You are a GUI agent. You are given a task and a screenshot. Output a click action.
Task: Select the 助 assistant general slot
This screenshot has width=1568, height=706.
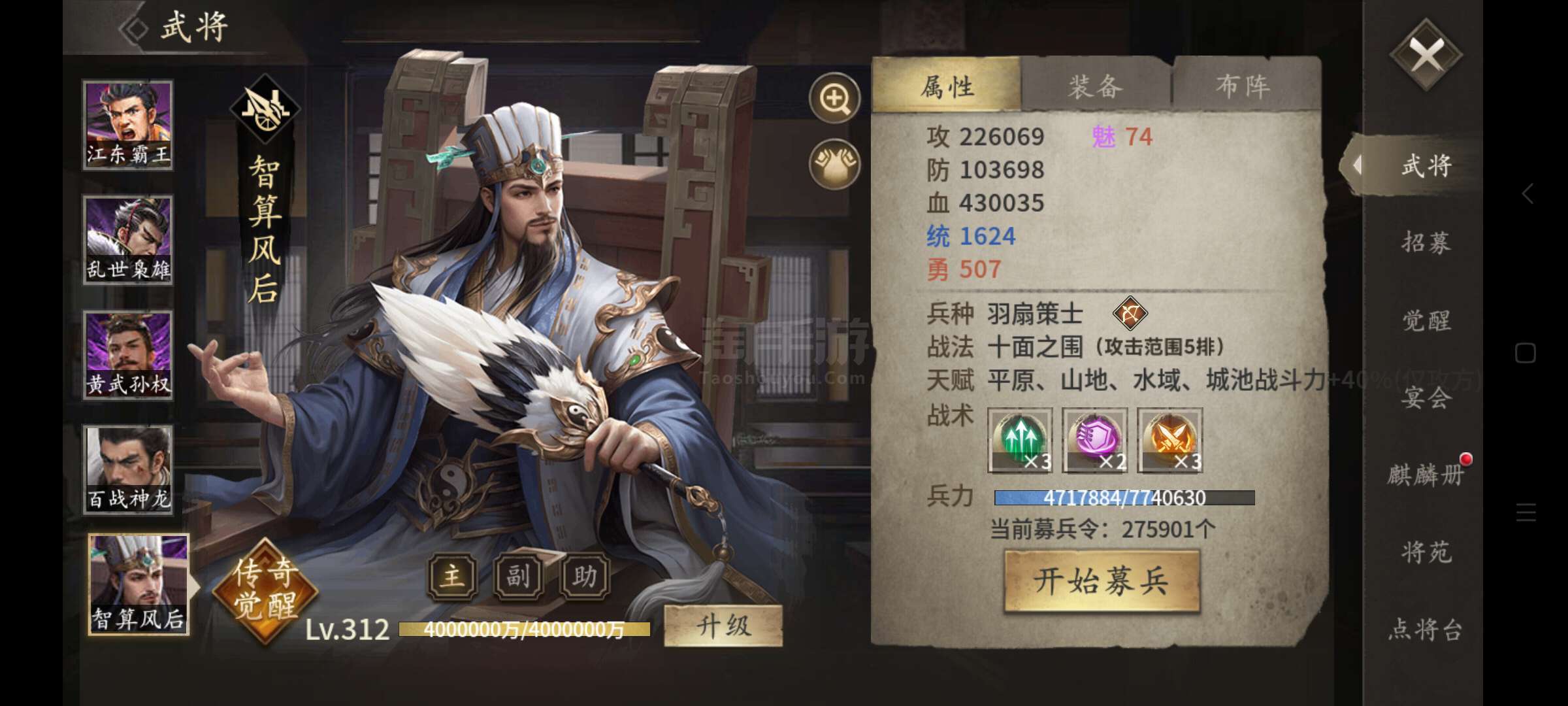pos(585,577)
